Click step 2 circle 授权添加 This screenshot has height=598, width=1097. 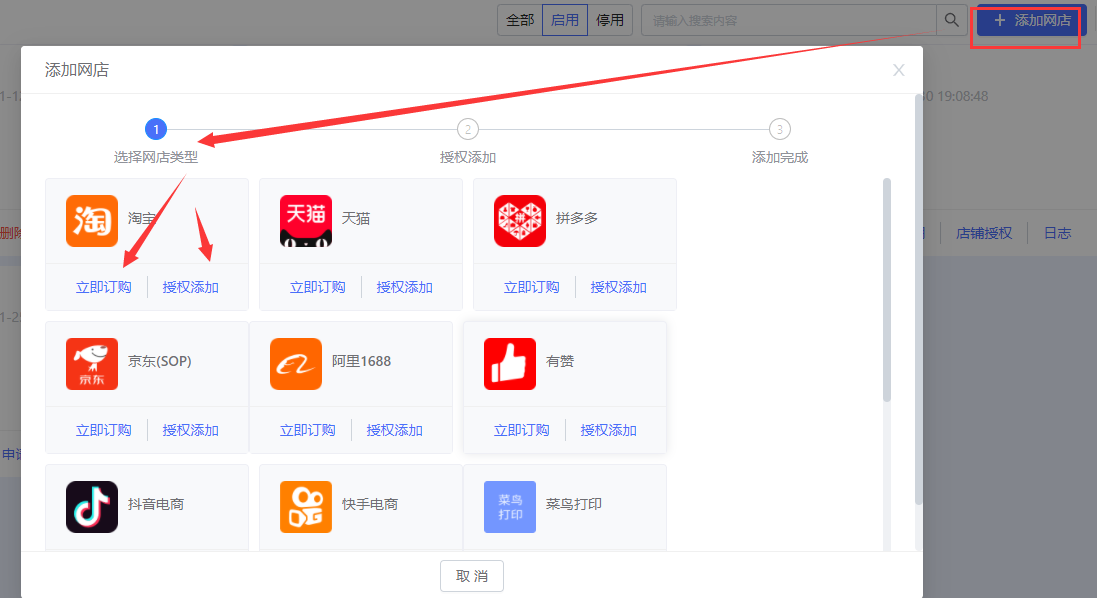point(468,129)
